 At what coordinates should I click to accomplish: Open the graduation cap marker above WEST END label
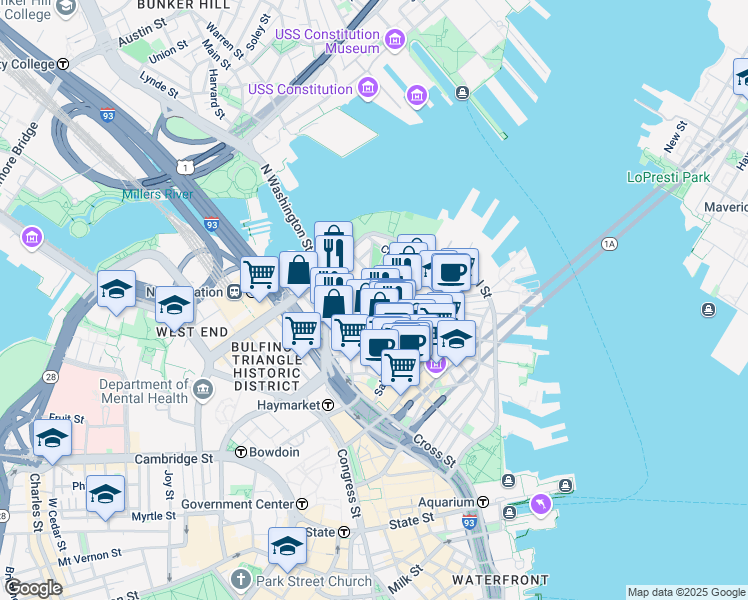coord(175,304)
